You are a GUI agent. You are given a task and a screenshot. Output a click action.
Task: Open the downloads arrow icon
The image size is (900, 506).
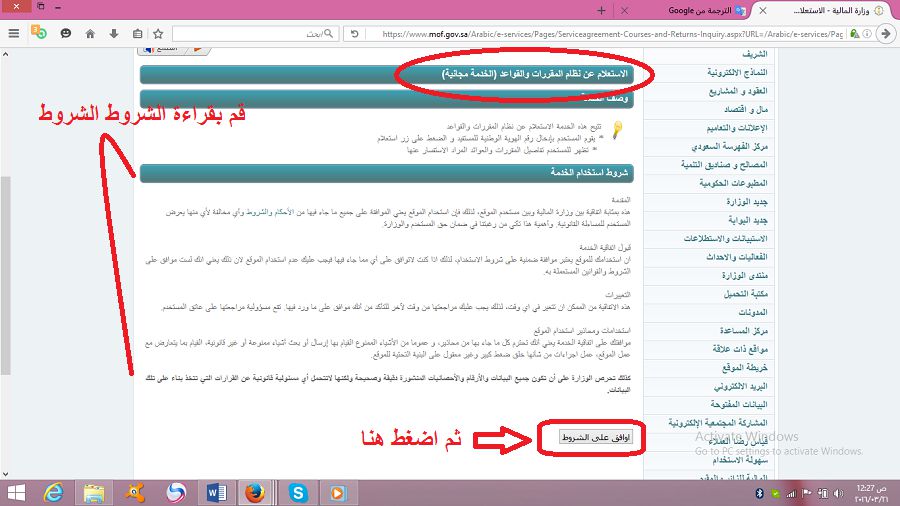point(114,33)
